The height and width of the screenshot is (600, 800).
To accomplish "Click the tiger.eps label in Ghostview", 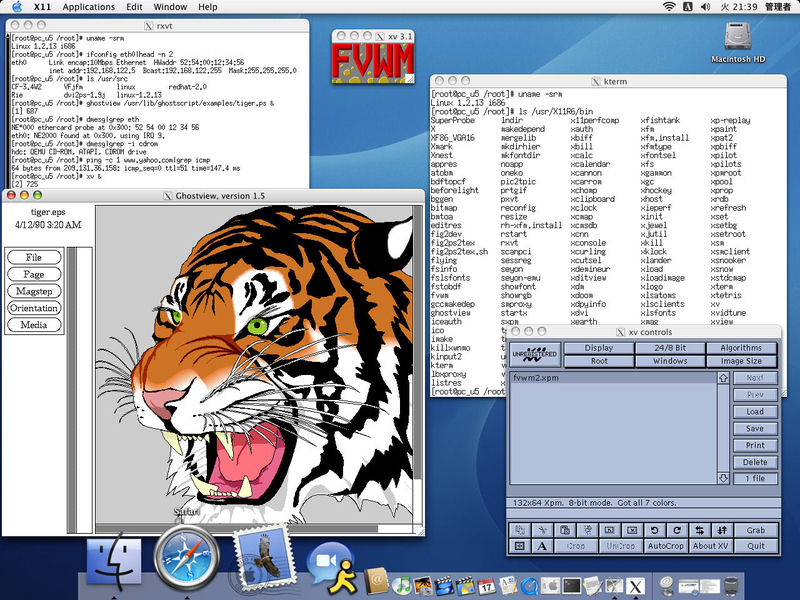I will tap(48, 212).
